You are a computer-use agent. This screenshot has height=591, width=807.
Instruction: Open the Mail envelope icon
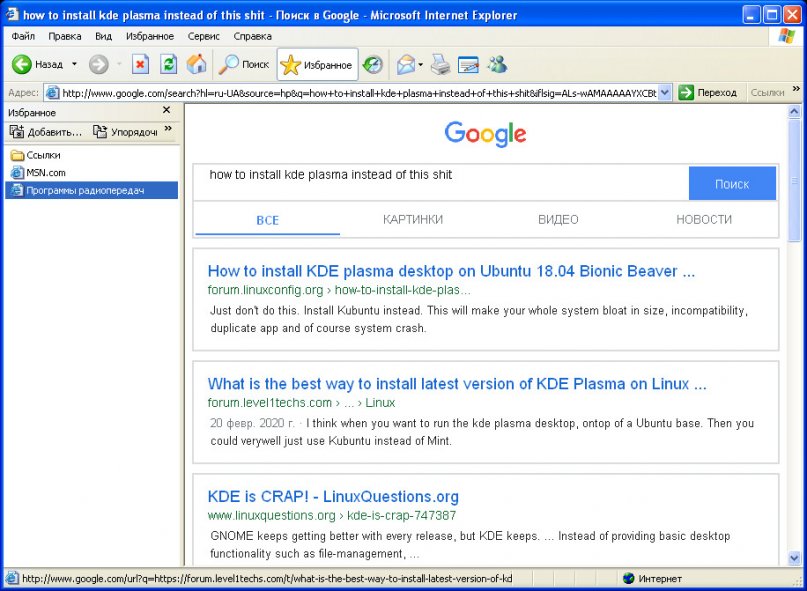tap(406, 64)
